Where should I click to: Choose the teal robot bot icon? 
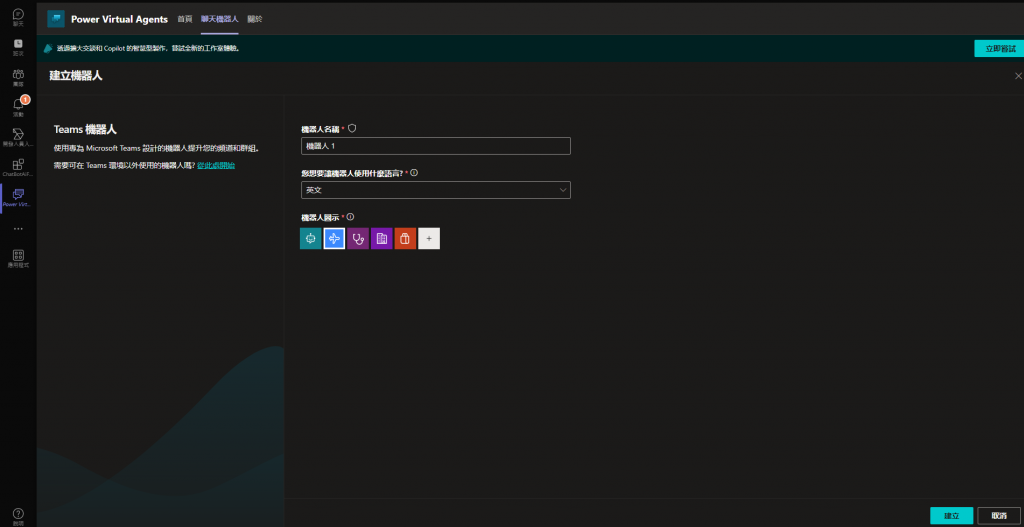pyautogui.click(x=311, y=238)
